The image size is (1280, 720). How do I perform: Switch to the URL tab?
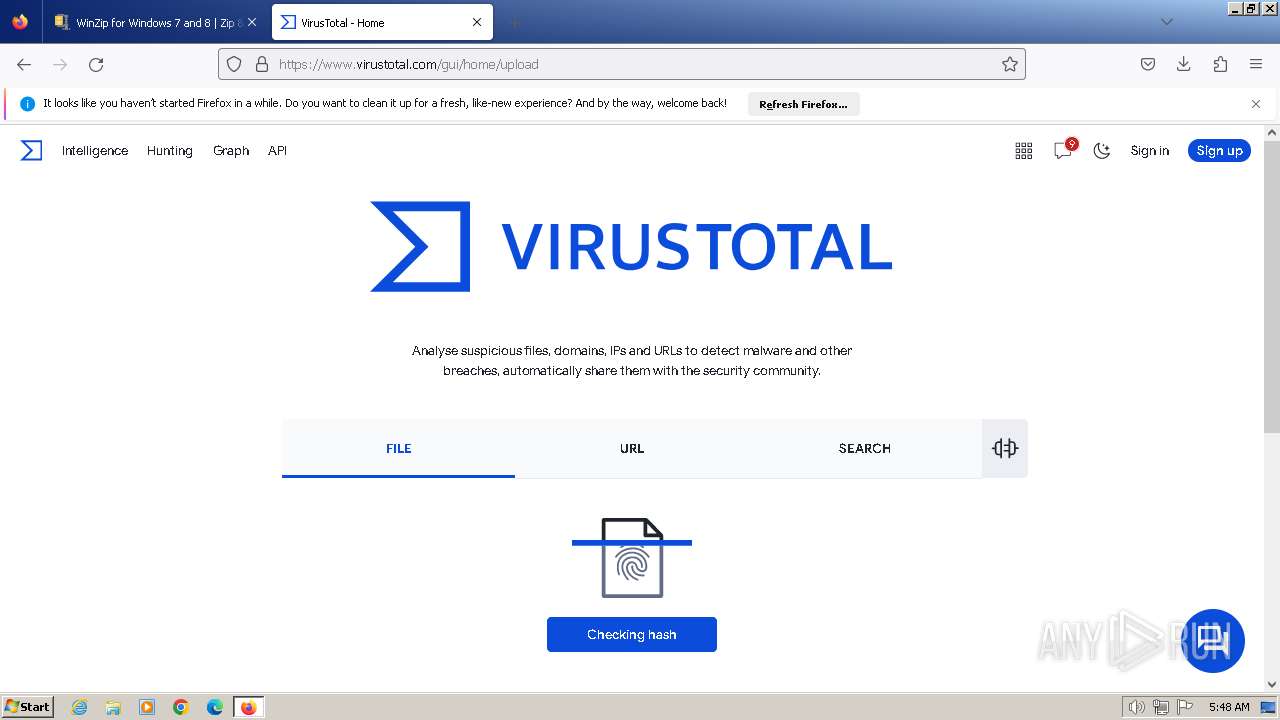[x=632, y=448]
